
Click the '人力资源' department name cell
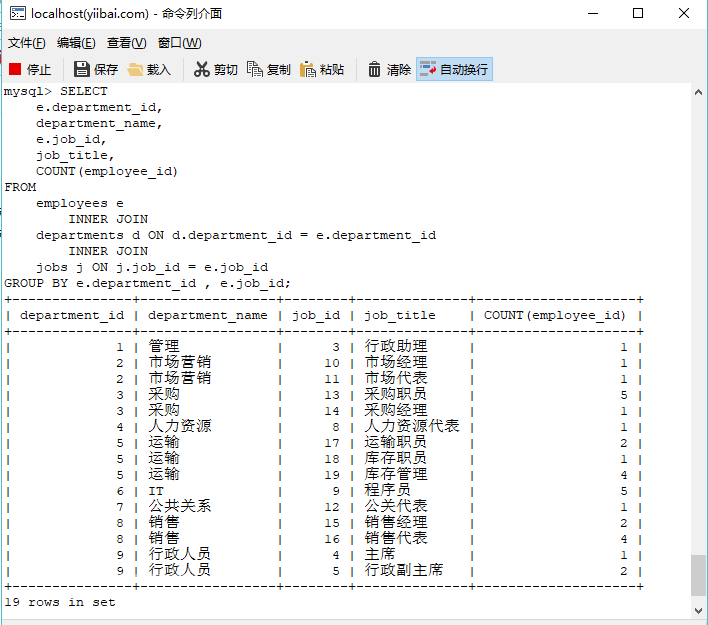(x=180, y=426)
